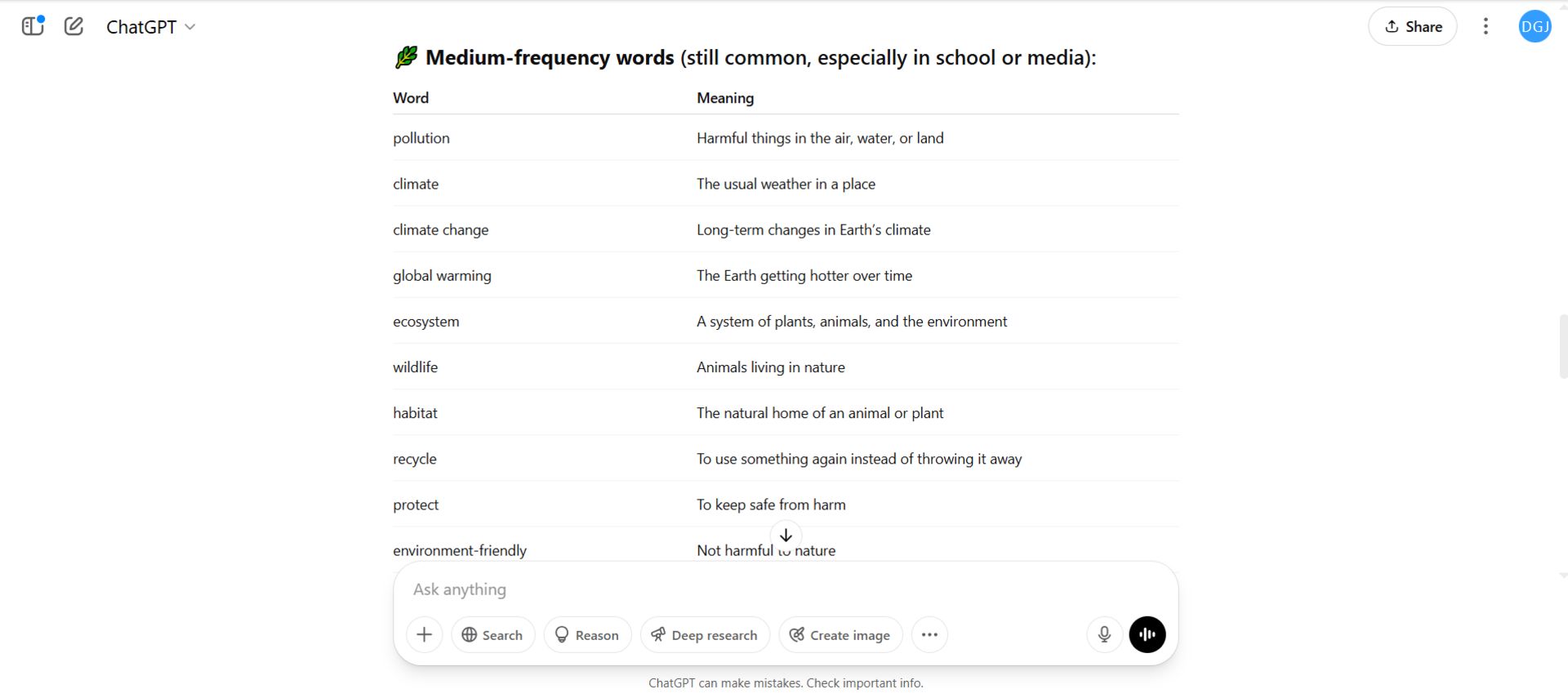Click the Meaning column header

(x=725, y=98)
